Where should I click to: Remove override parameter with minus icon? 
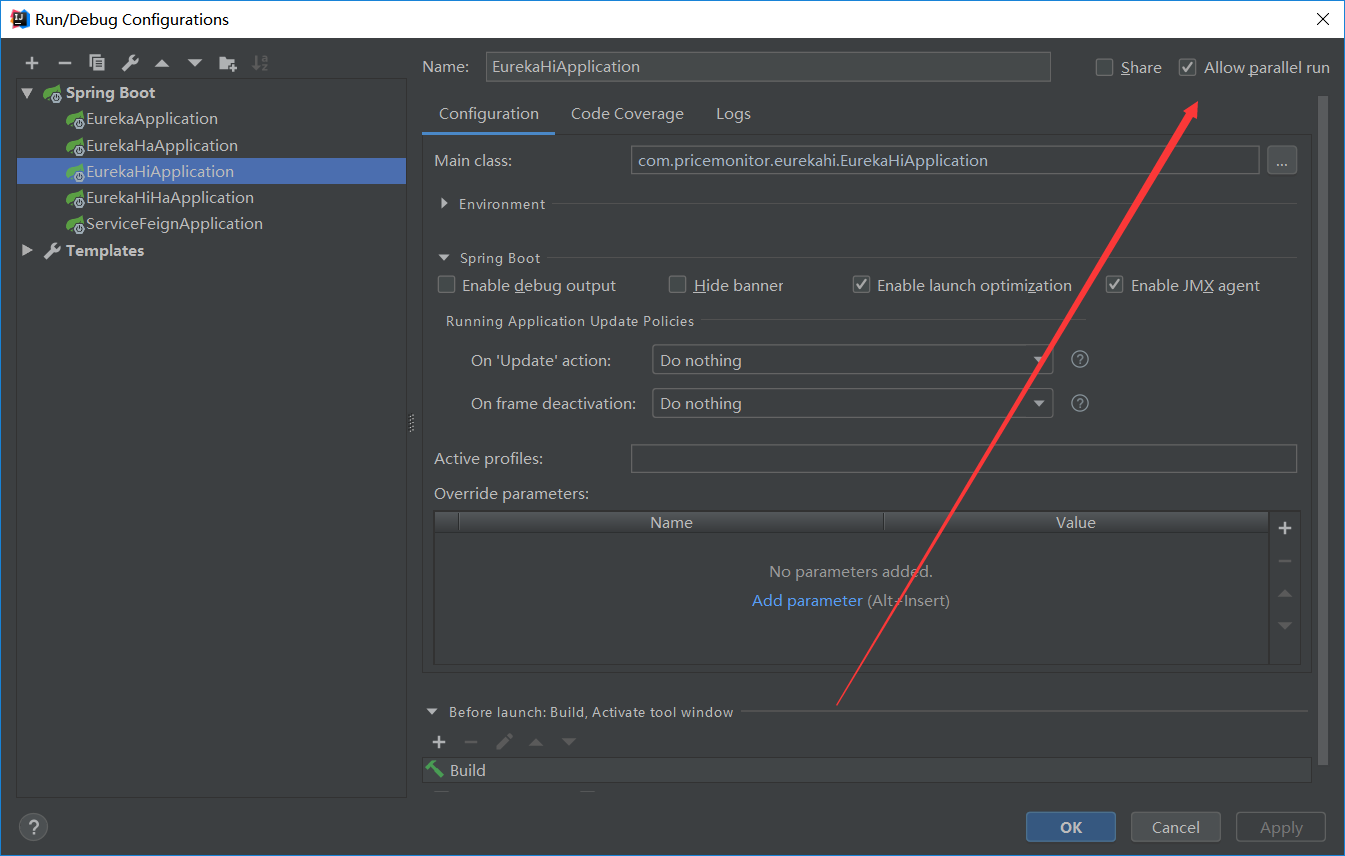(x=1285, y=561)
